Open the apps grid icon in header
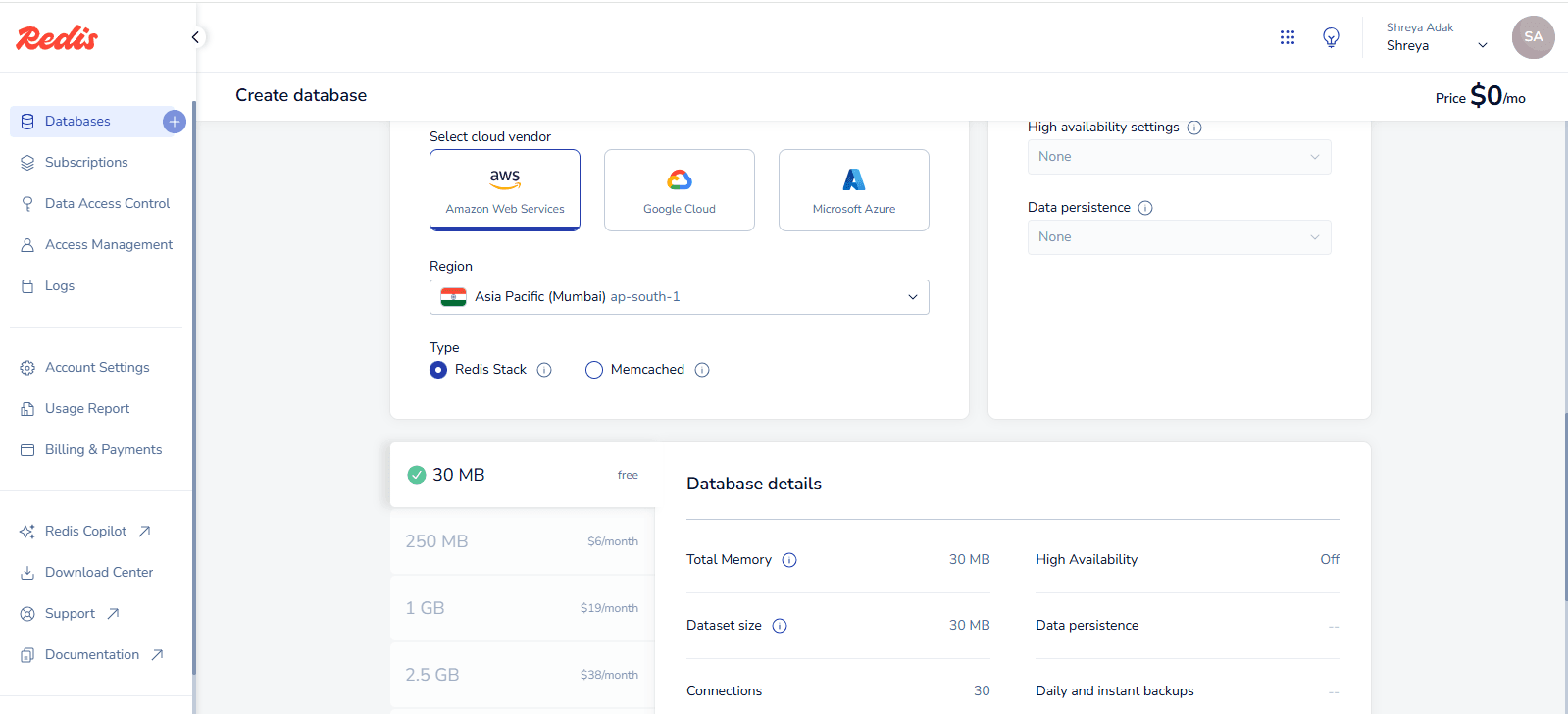The height and width of the screenshot is (714, 1568). (1288, 37)
